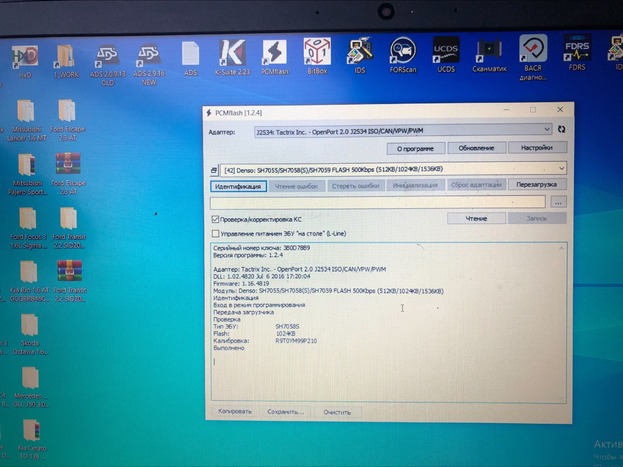Click inside the file path input field
Screen dimensions: 623x467
(378, 202)
